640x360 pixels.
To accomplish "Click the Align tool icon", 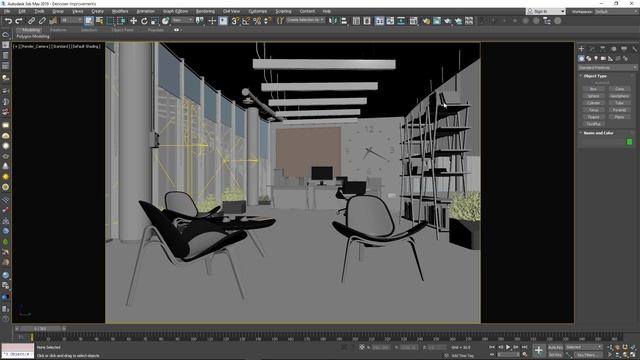I will pyautogui.click(x=344, y=21).
